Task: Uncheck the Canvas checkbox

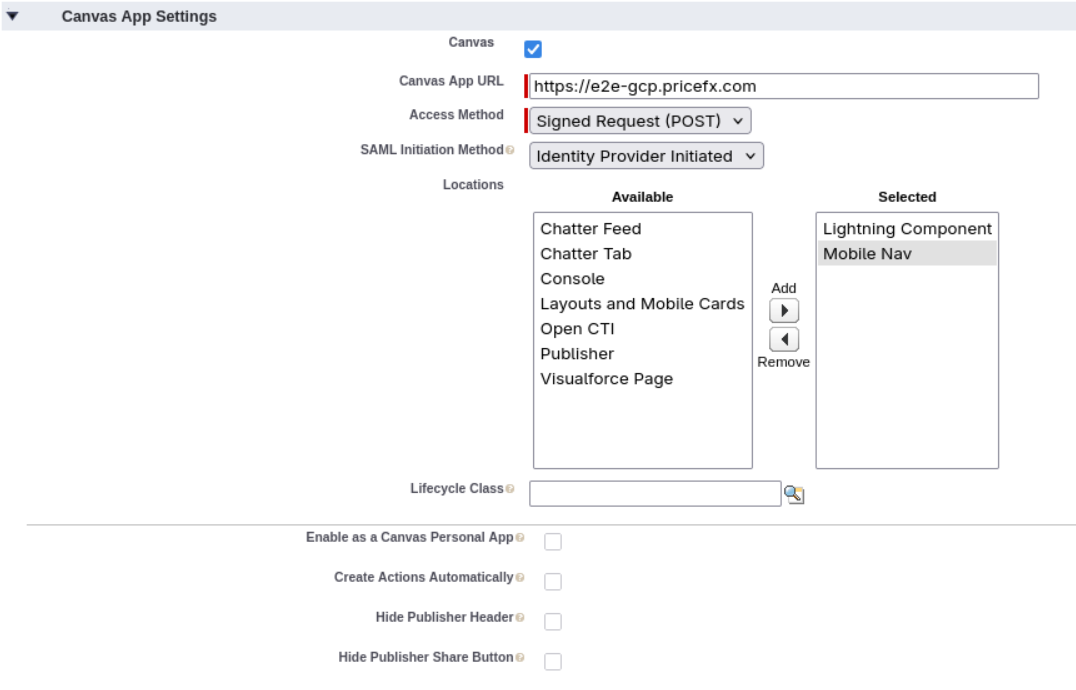Action: point(533,49)
